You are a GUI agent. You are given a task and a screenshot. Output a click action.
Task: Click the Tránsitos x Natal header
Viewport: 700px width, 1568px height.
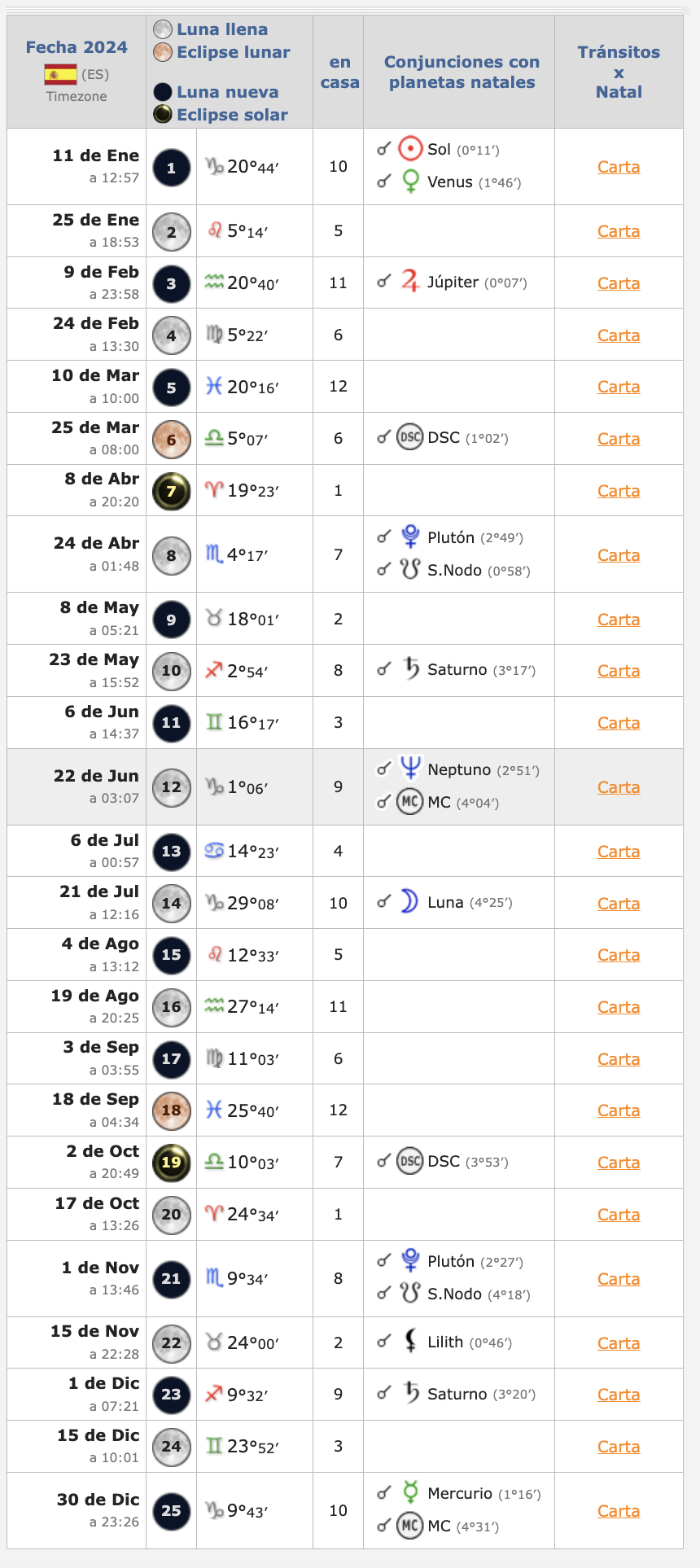(619, 72)
